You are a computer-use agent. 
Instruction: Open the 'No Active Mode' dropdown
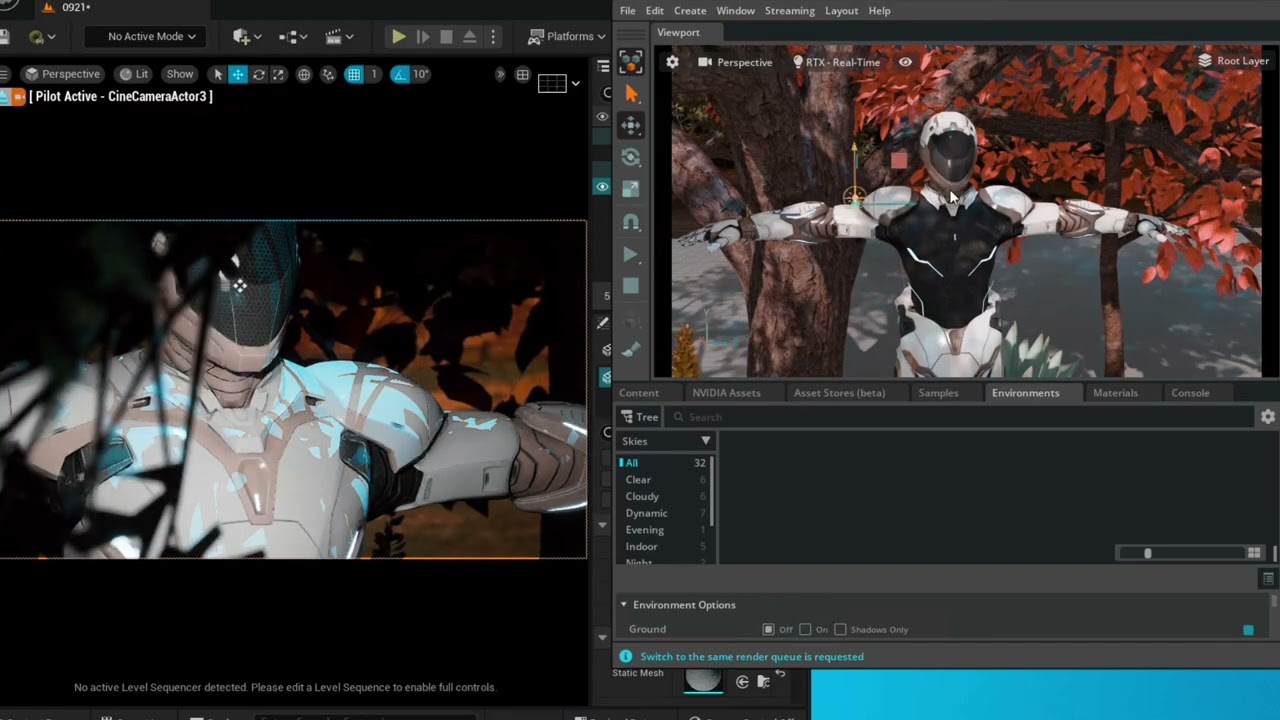point(152,36)
